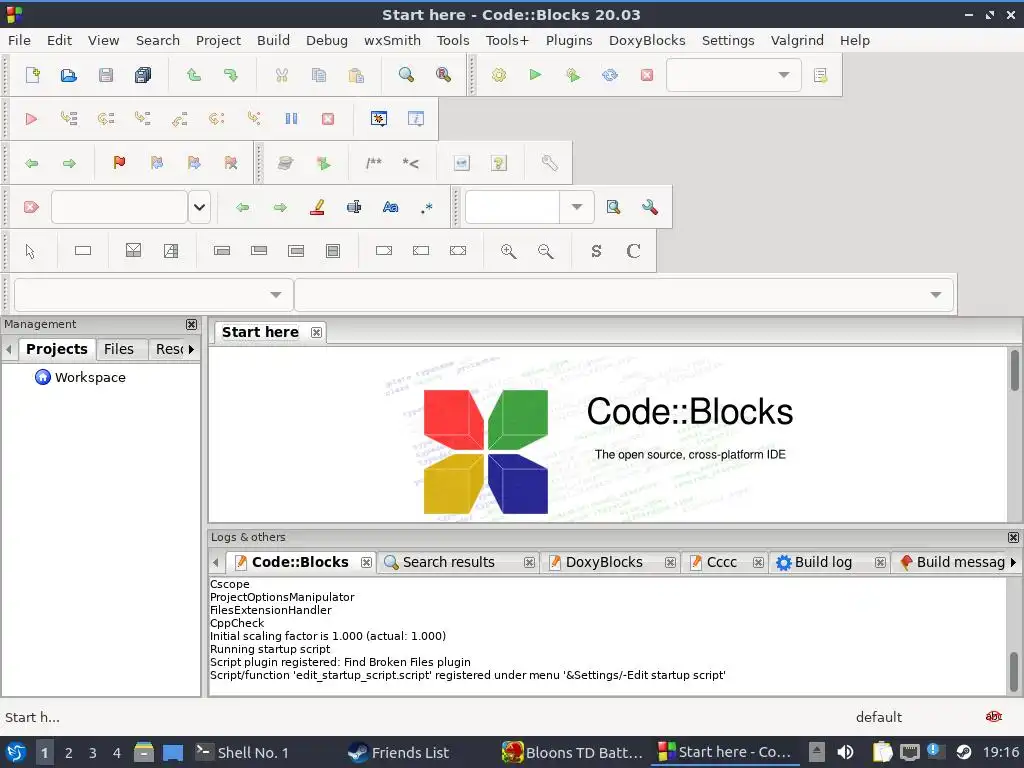Click the S tool icon
This screenshot has width=1024, height=768.
[x=596, y=251]
